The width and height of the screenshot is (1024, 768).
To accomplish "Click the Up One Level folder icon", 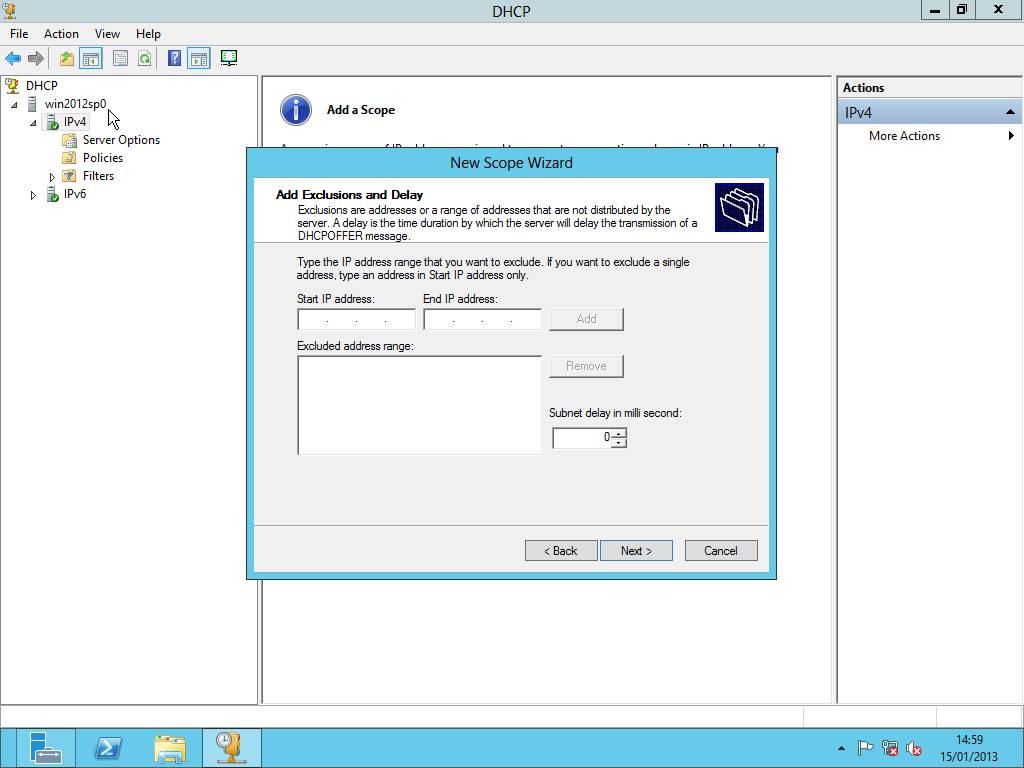I will click(67, 59).
